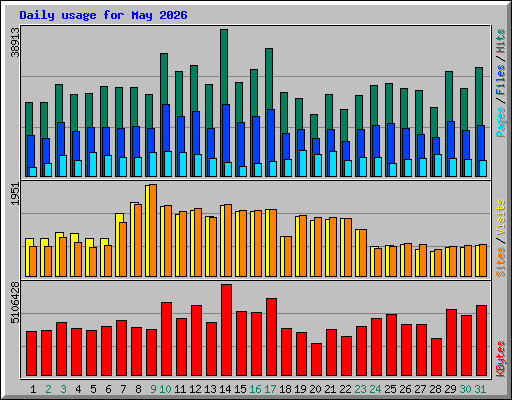Click day 9 on the x-axis
Viewport: 512px width, 400px height.
pos(153,389)
